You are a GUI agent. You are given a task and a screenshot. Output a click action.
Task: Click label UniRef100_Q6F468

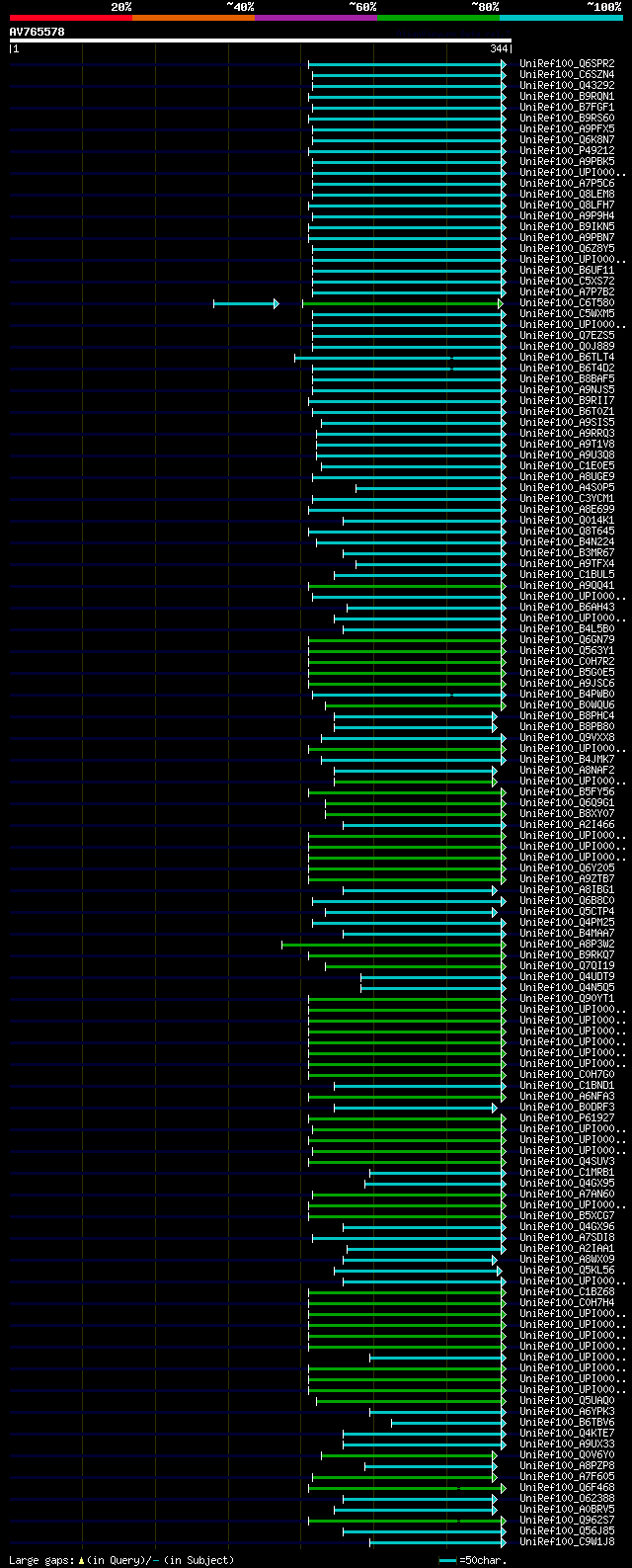[567, 1487]
